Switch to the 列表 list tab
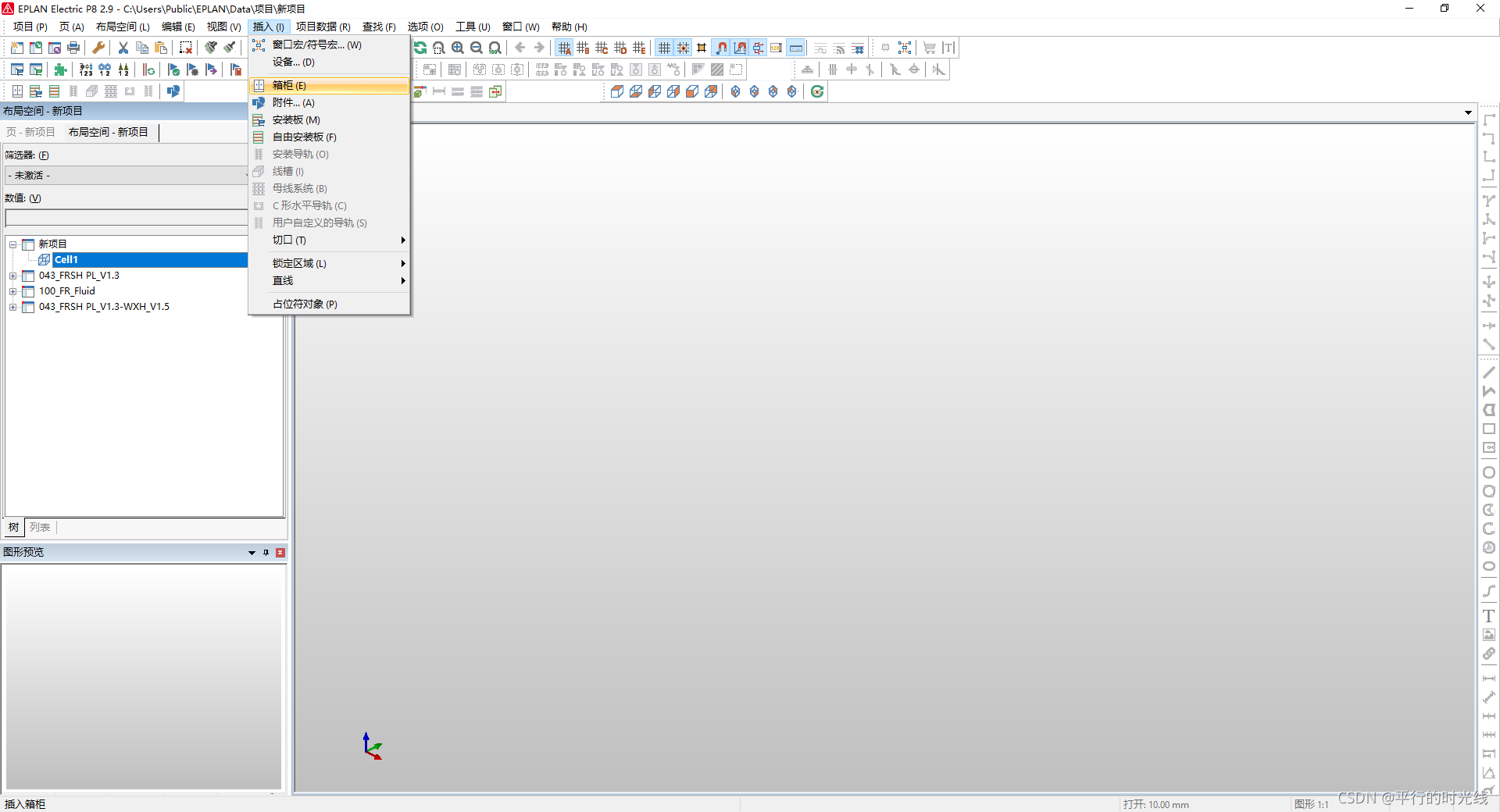This screenshot has width=1500, height=812. tap(40, 528)
